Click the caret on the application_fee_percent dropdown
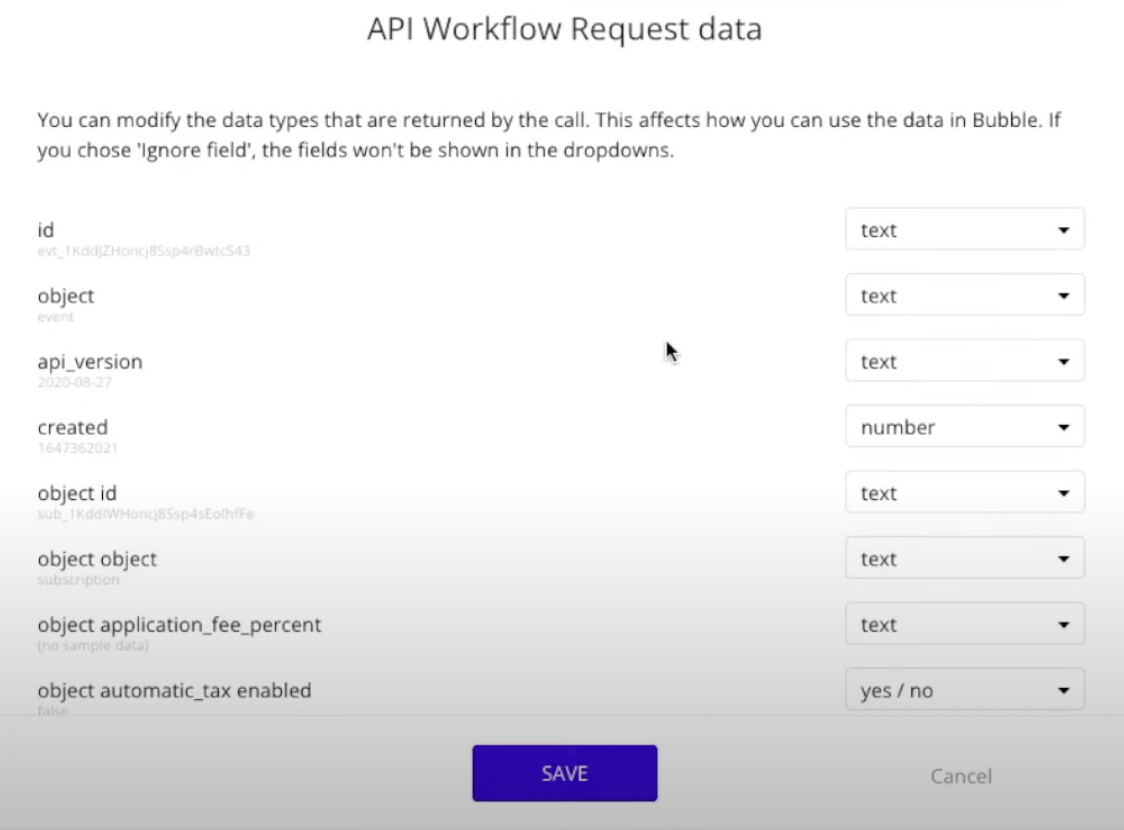 (x=1065, y=624)
